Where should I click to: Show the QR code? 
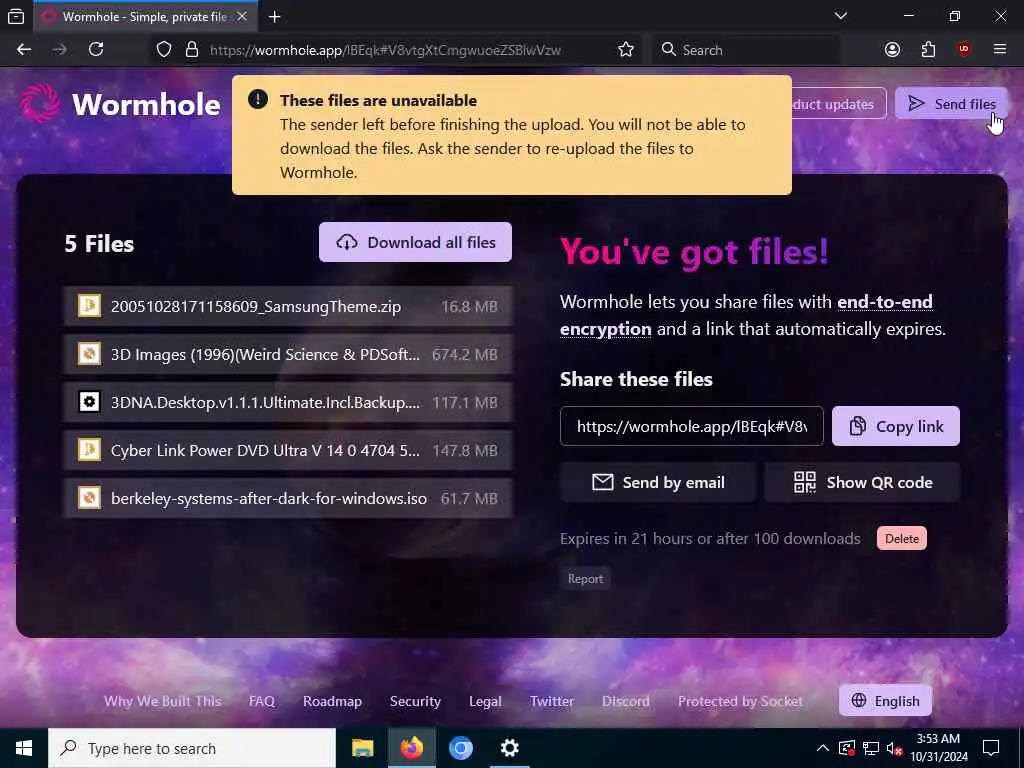862,483
